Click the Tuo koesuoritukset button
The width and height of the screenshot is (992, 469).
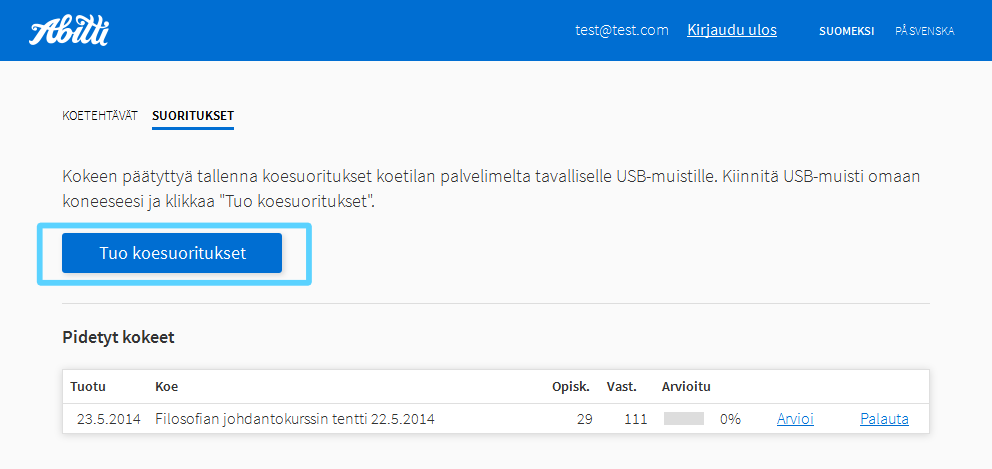click(172, 253)
